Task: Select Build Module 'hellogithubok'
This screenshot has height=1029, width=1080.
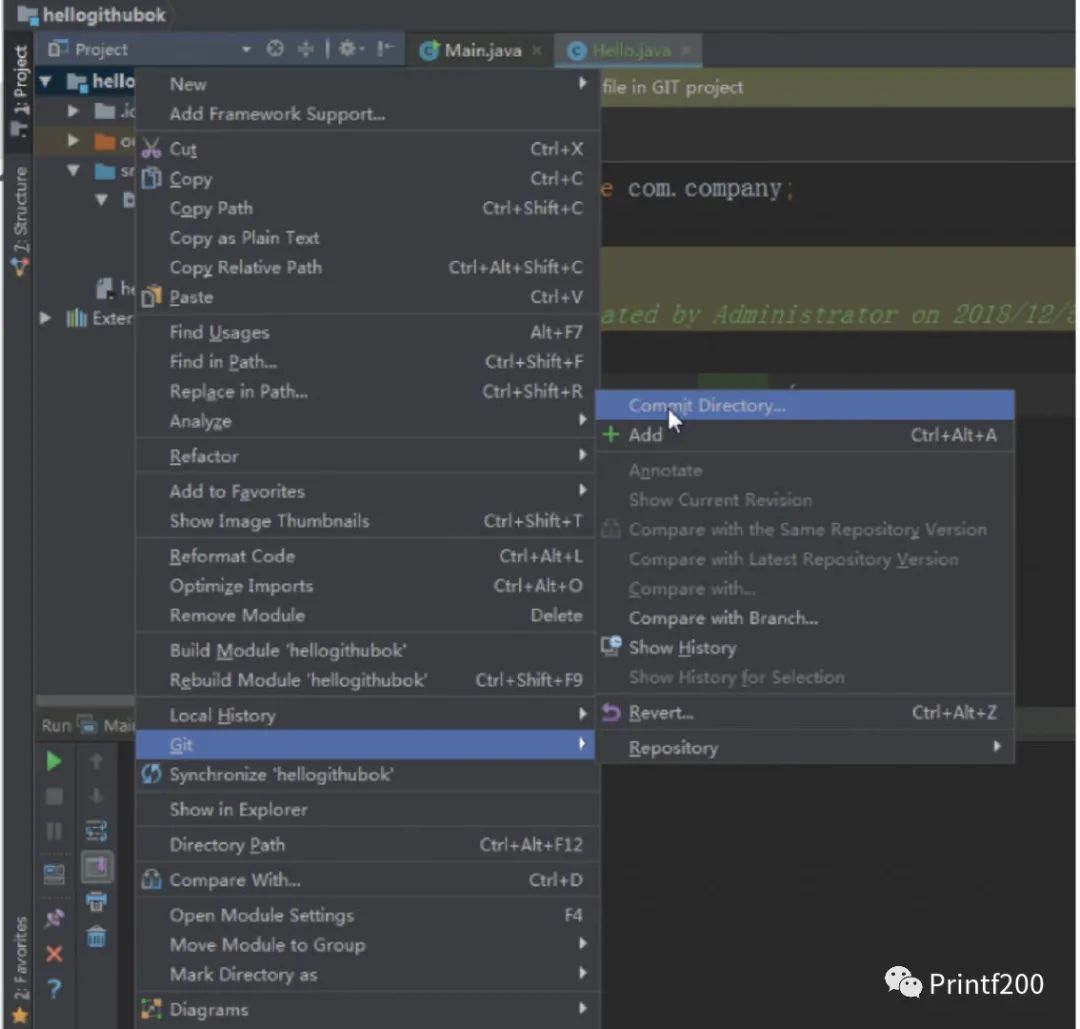Action: tap(365, 650)
